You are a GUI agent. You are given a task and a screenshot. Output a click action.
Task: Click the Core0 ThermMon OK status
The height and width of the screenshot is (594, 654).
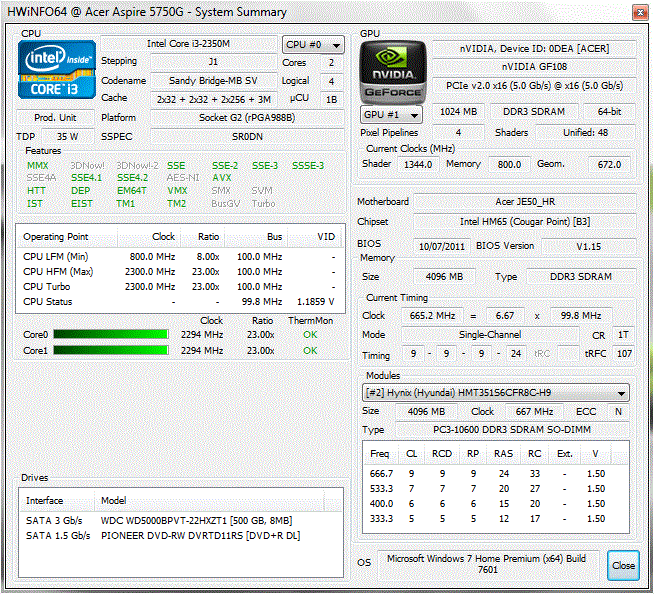(x=310, y=335)
